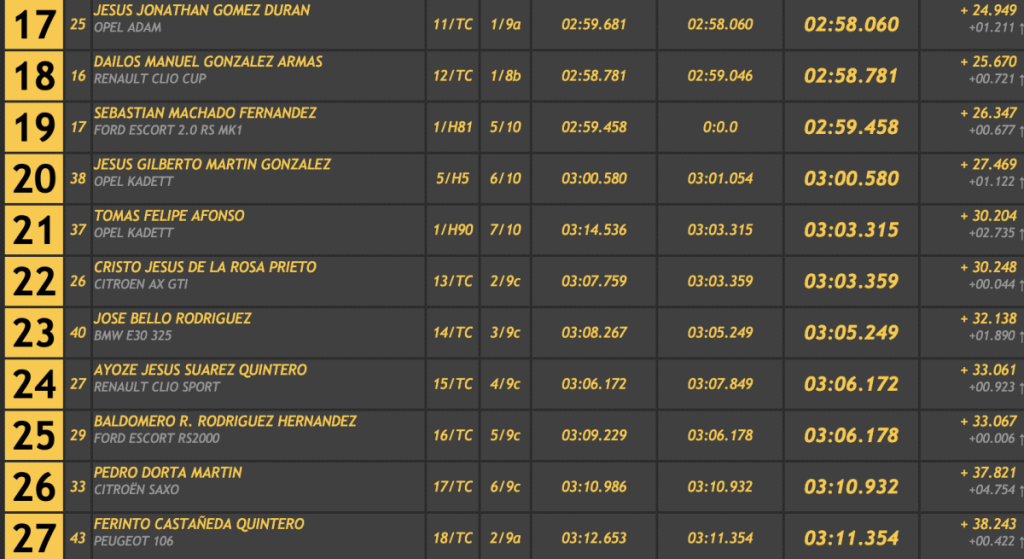Click the up arrow beside +00.923 gap
Screen dimensions: 1024x559
pos(1020,386)
